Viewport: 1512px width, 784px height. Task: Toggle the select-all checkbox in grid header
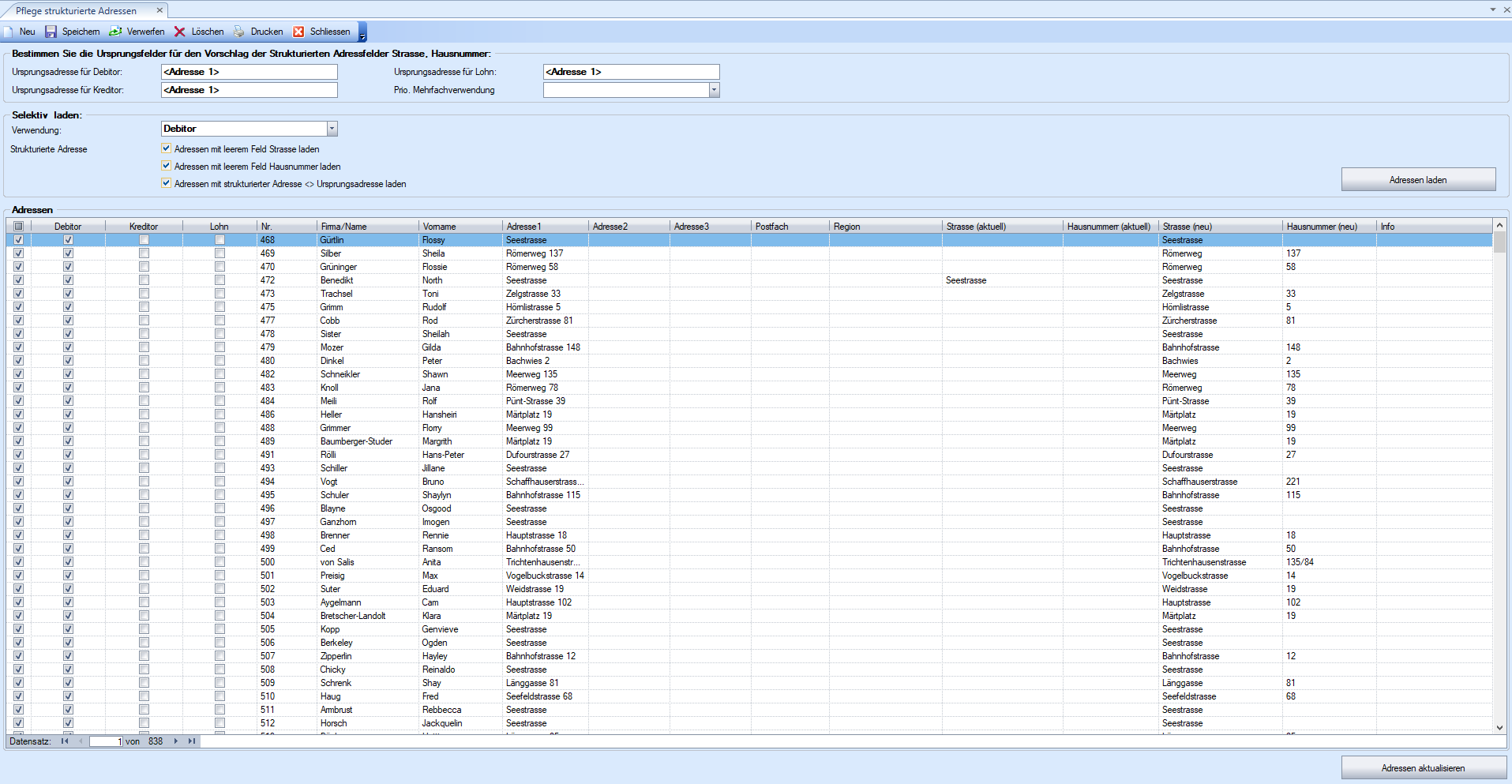coord(18,227)
